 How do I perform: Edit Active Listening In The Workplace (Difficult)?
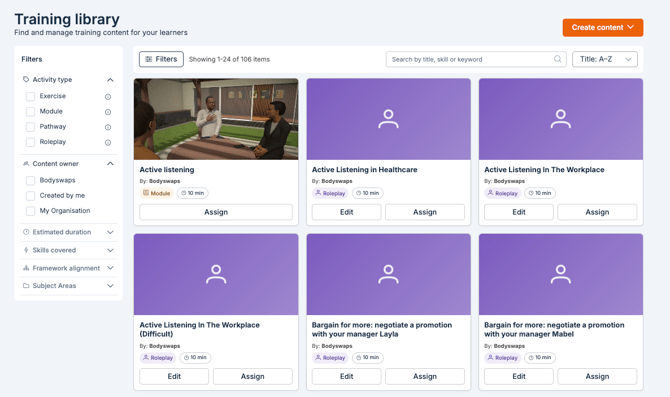click(x=174, y=376)
